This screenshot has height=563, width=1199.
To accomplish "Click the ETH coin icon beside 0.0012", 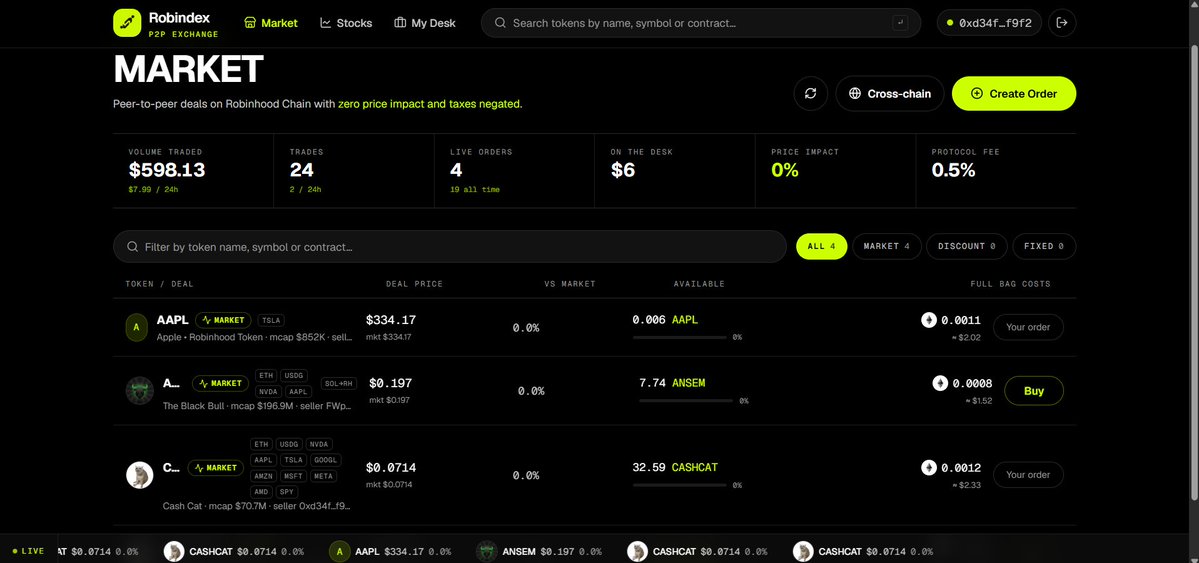I will coord(929,467).
